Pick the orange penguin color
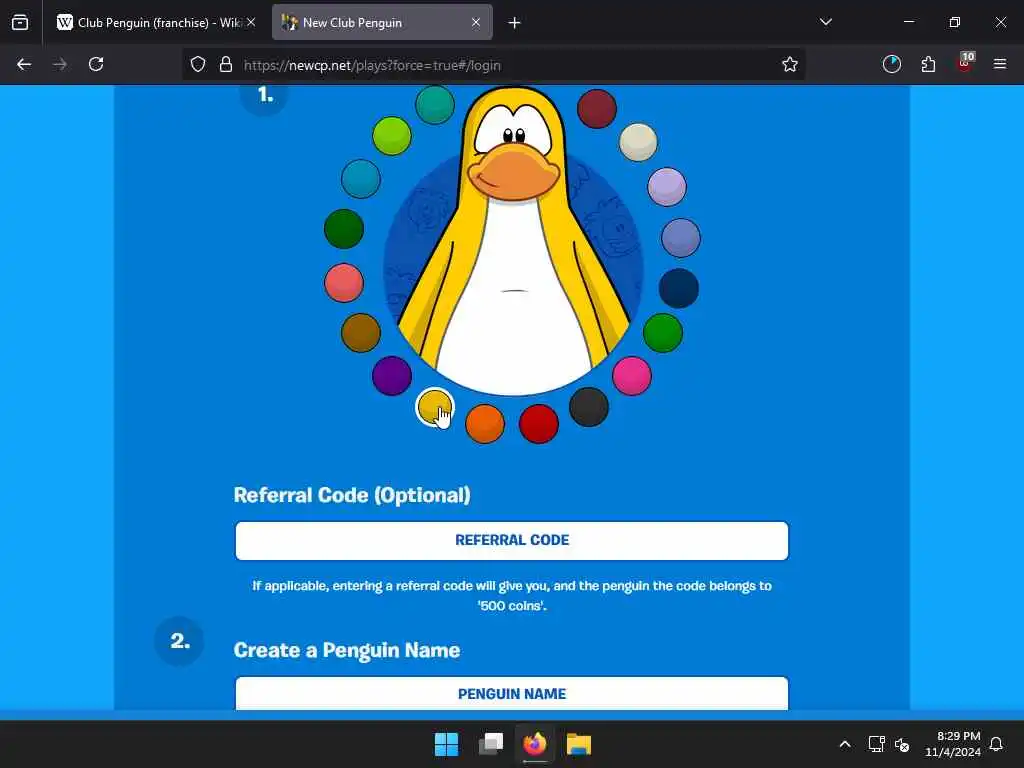This screenshot has height=768, width=1024. [485, 424]
